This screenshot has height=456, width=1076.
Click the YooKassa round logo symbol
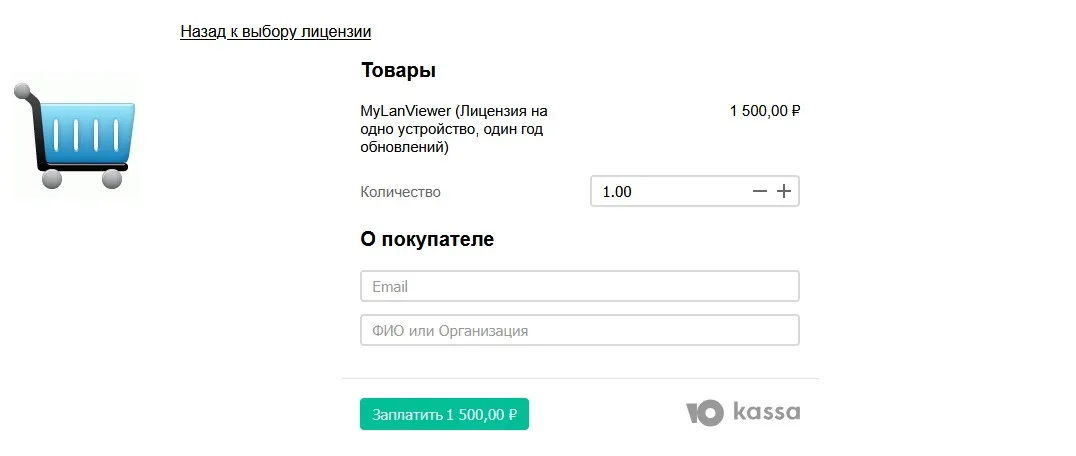point(705,413)
